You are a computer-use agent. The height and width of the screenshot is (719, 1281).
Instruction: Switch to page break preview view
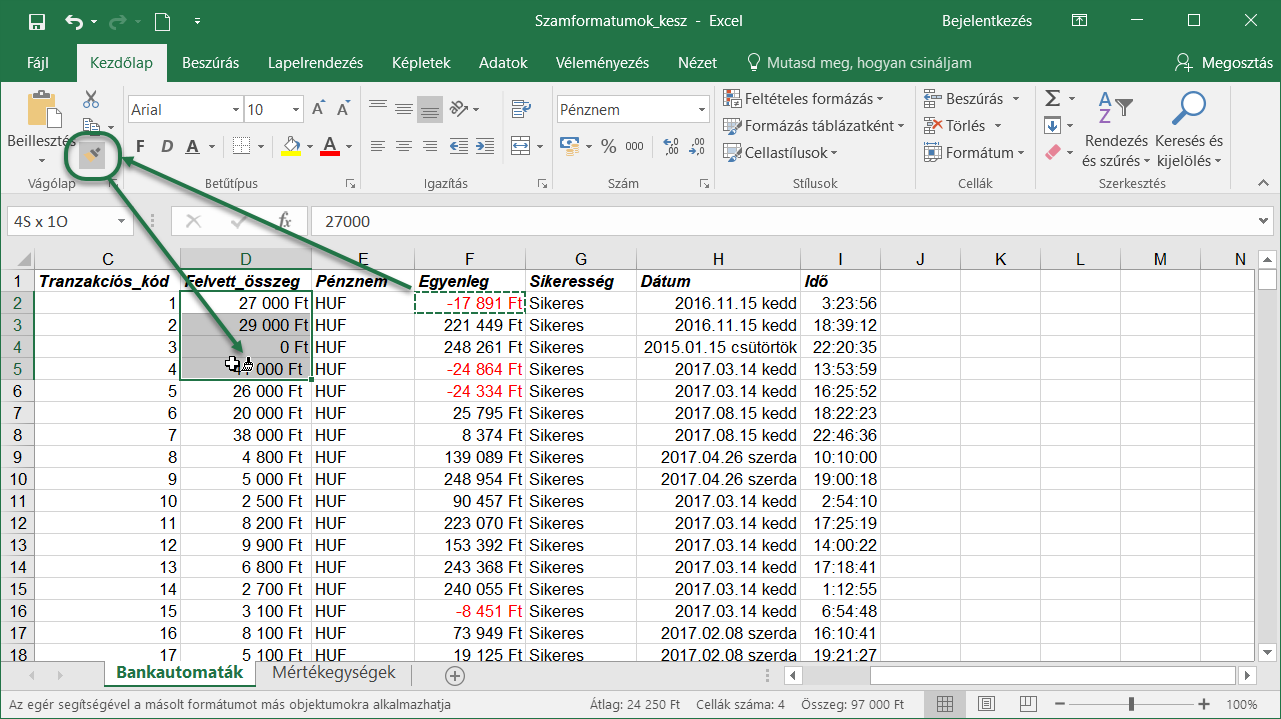coord(1027,704)
